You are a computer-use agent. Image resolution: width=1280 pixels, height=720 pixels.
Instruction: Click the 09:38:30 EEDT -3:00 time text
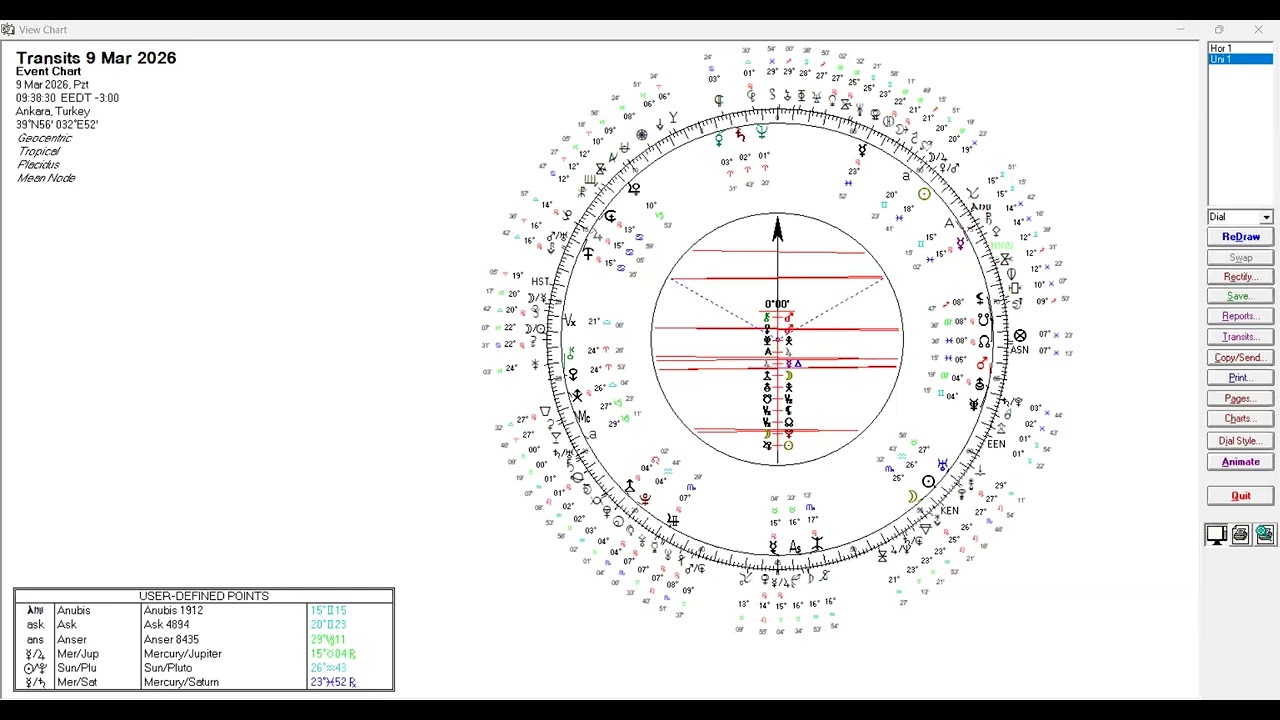click(67, 98)
